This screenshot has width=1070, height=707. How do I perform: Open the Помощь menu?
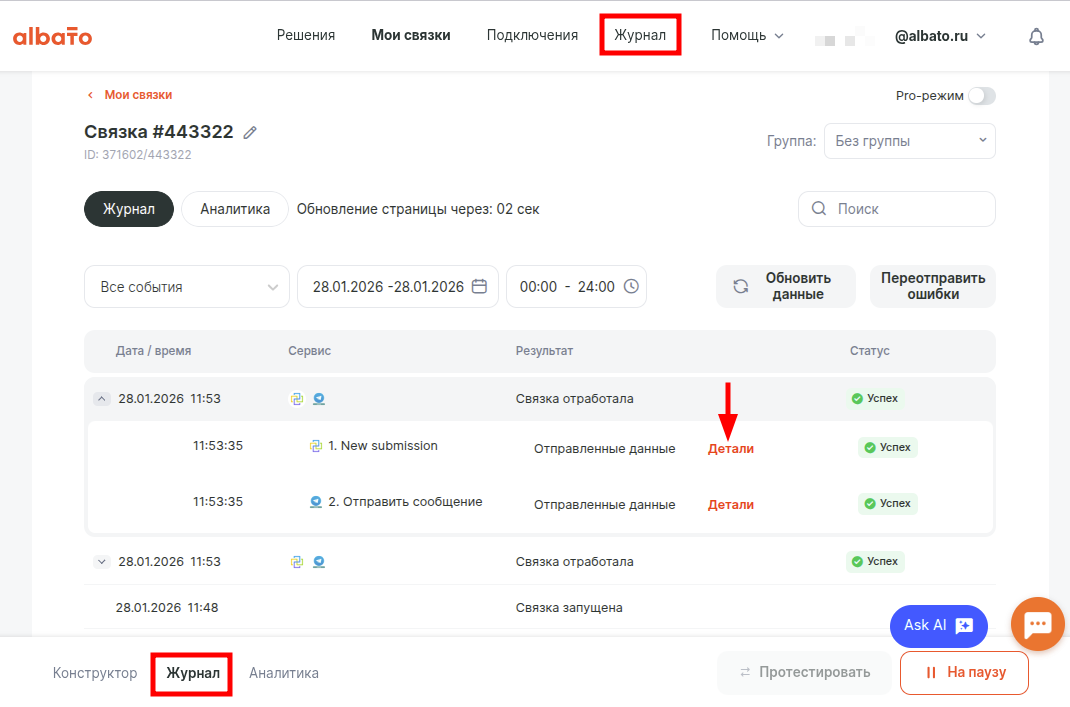pos(747,35)
